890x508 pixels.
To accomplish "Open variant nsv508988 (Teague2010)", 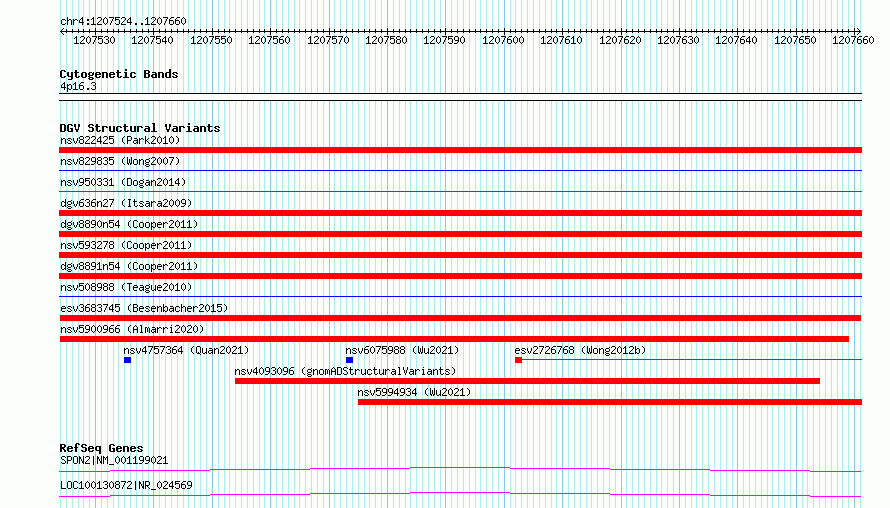I will click(x=126, y=287).
